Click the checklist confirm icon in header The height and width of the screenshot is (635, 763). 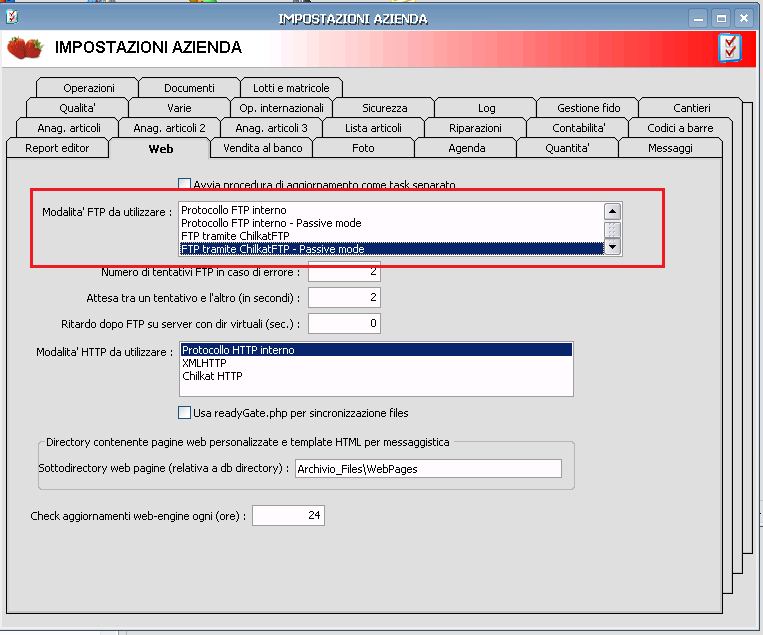(729, 48)
